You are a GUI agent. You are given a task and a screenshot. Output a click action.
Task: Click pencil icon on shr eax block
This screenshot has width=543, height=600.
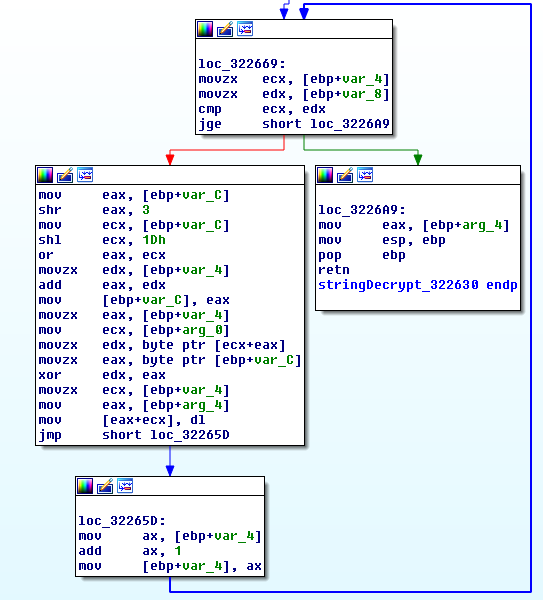point(65,175)
